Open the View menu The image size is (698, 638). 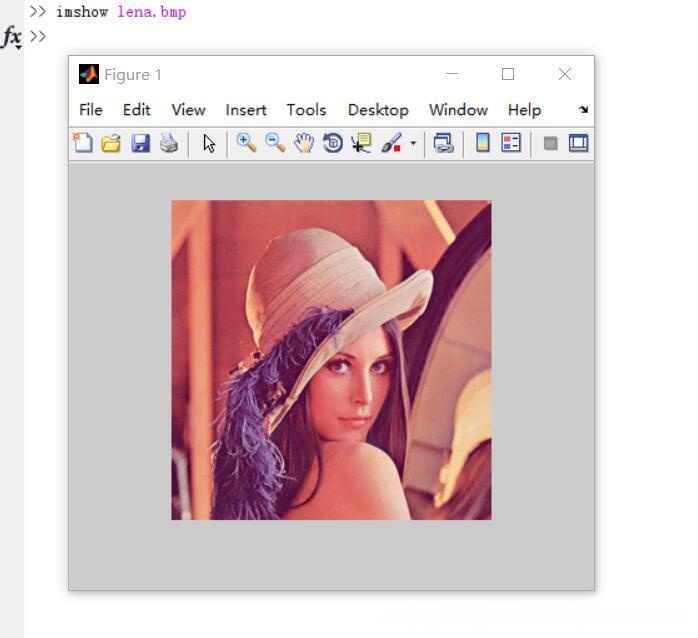coord(188,110)
